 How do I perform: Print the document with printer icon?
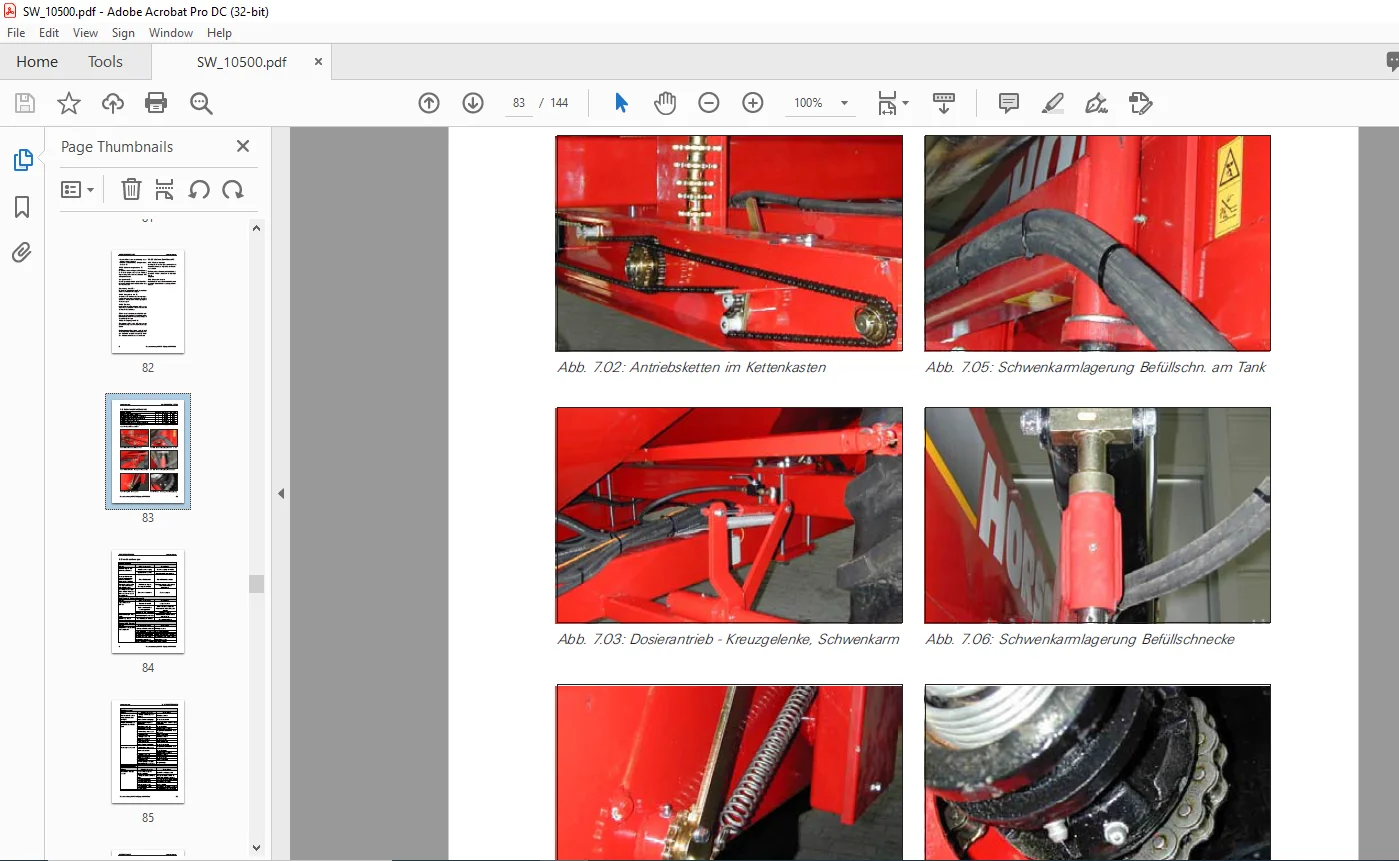coord(156,103)
